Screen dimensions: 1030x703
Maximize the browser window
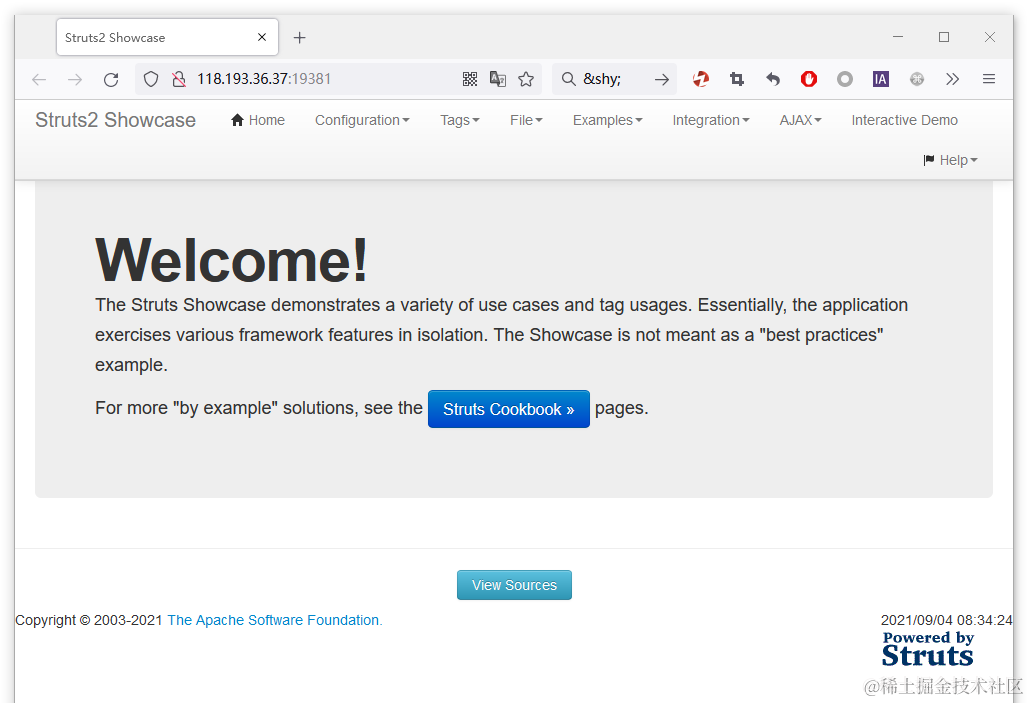click(944, 37)
